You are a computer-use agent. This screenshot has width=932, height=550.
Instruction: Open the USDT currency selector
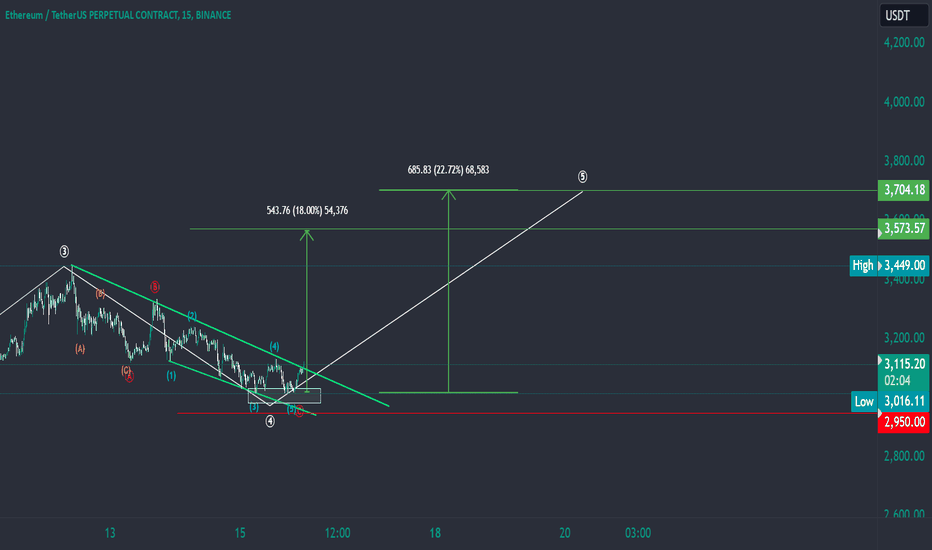tap(902, 15)
